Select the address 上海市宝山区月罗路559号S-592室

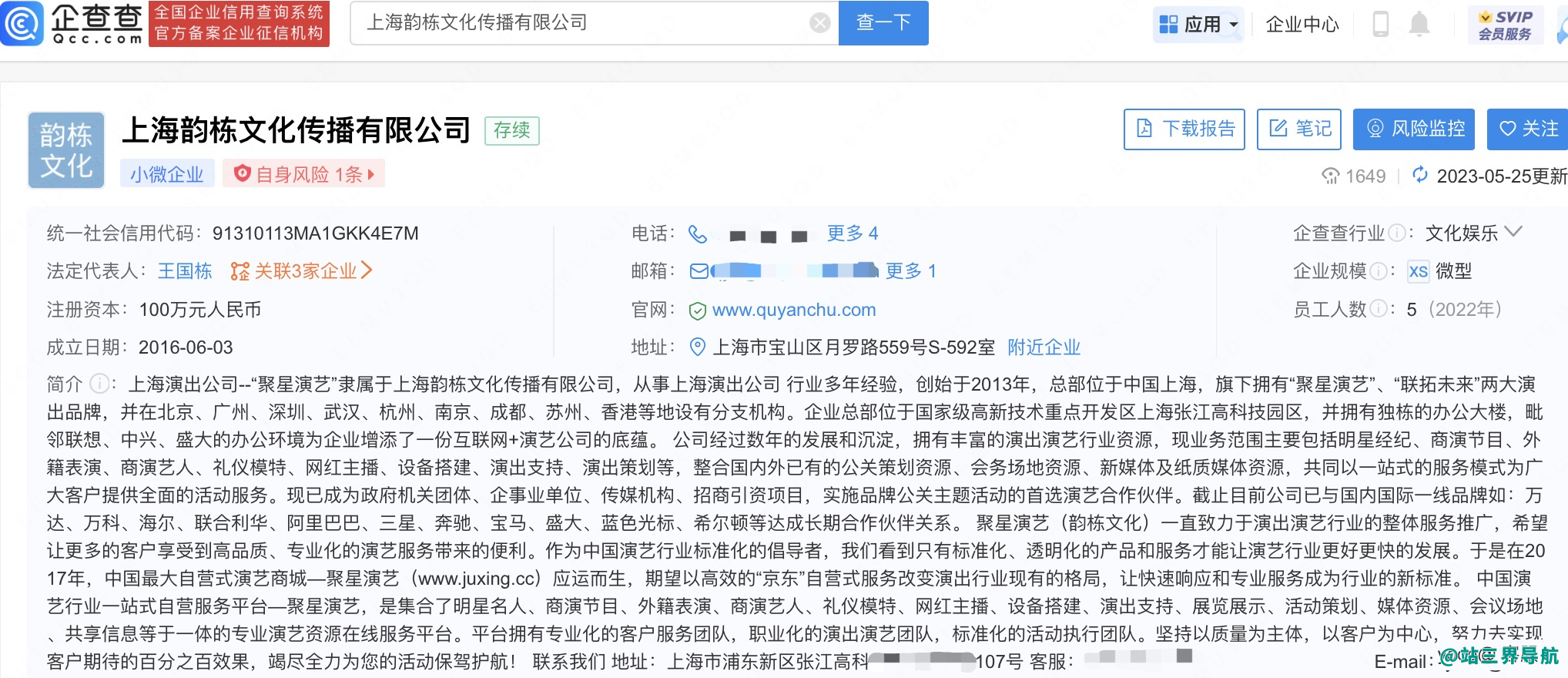[853, 347]
